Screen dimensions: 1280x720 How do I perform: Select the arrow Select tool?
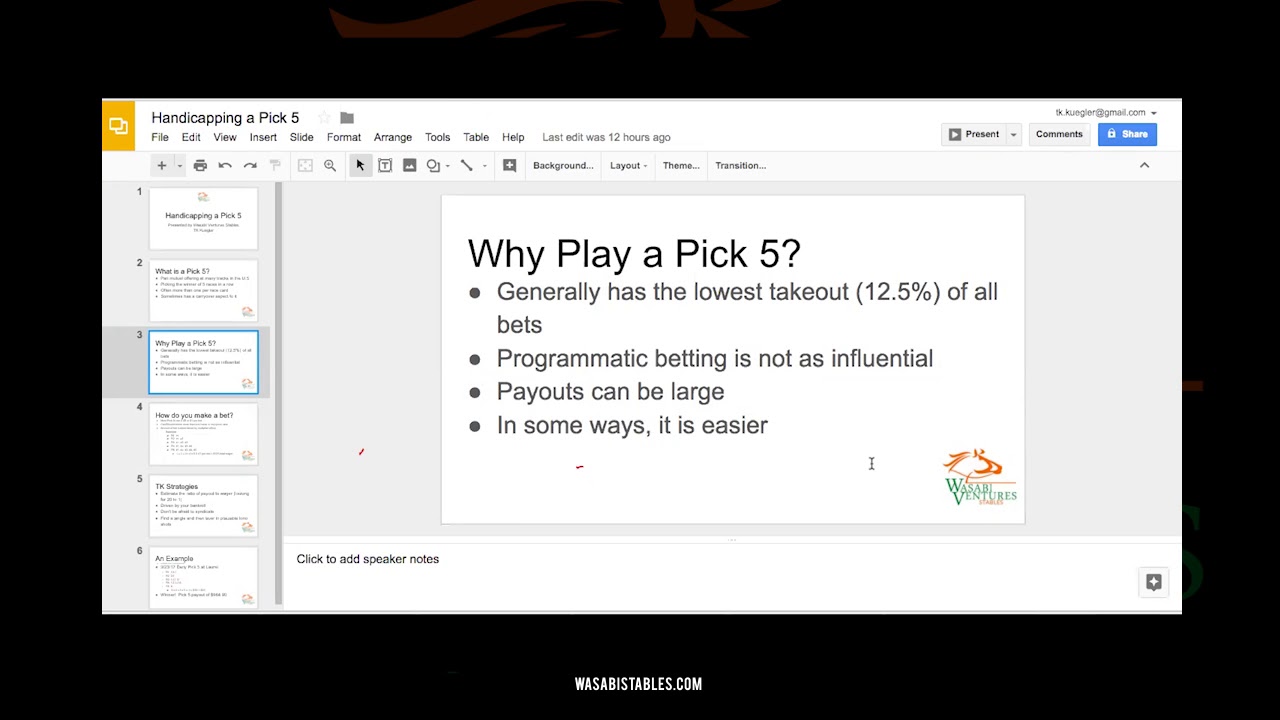coord(360,165)
